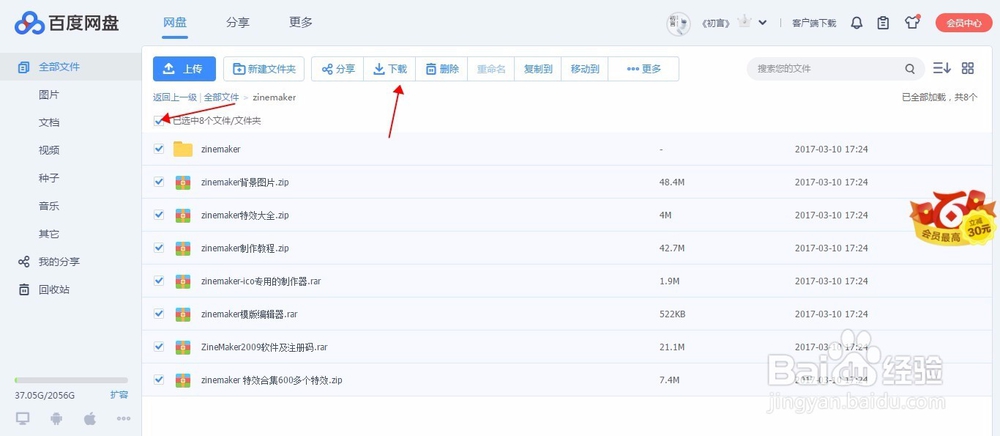
Task: Click the Baidu Netdisk logo
Action: coord(66,24)
